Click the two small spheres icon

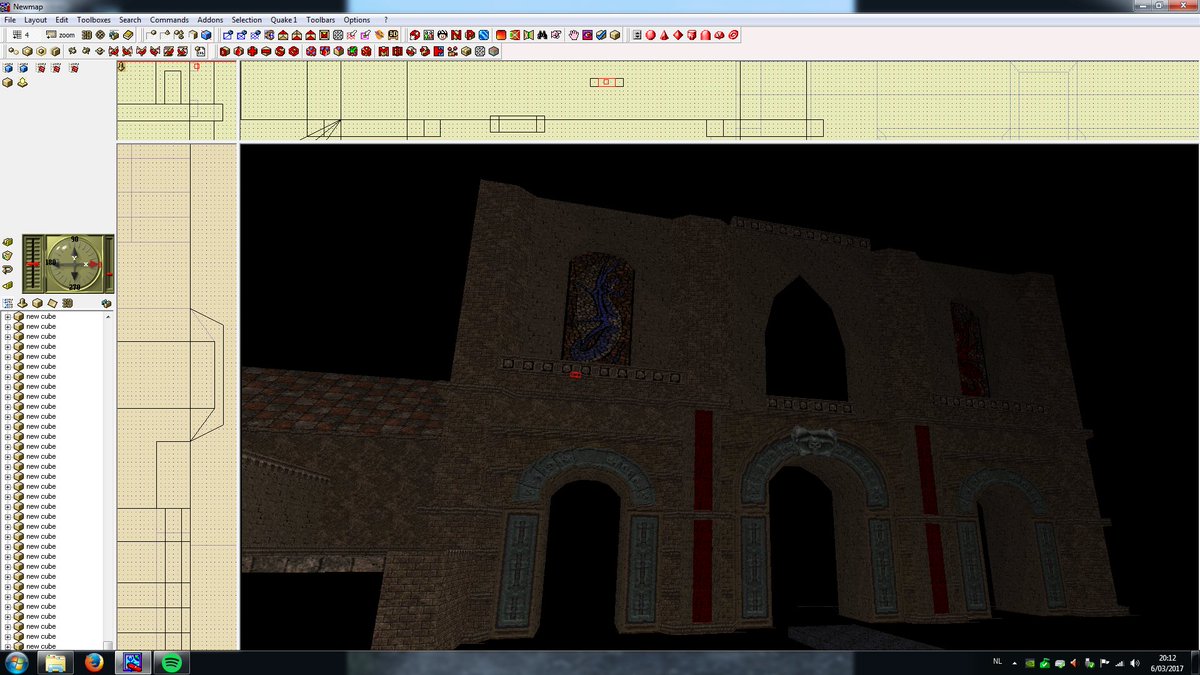pos(13,51)
